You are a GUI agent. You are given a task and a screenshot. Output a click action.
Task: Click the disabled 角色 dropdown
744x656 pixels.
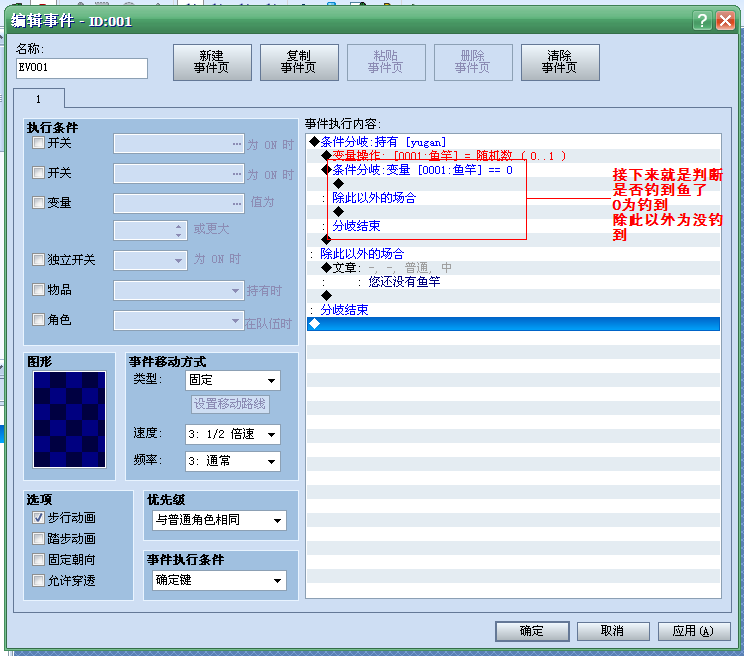point(178,321)
